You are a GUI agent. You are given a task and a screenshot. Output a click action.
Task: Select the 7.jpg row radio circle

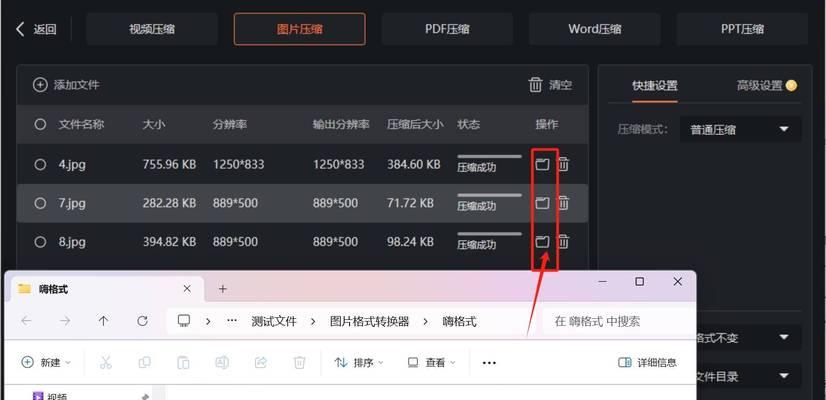click(40, 203)
